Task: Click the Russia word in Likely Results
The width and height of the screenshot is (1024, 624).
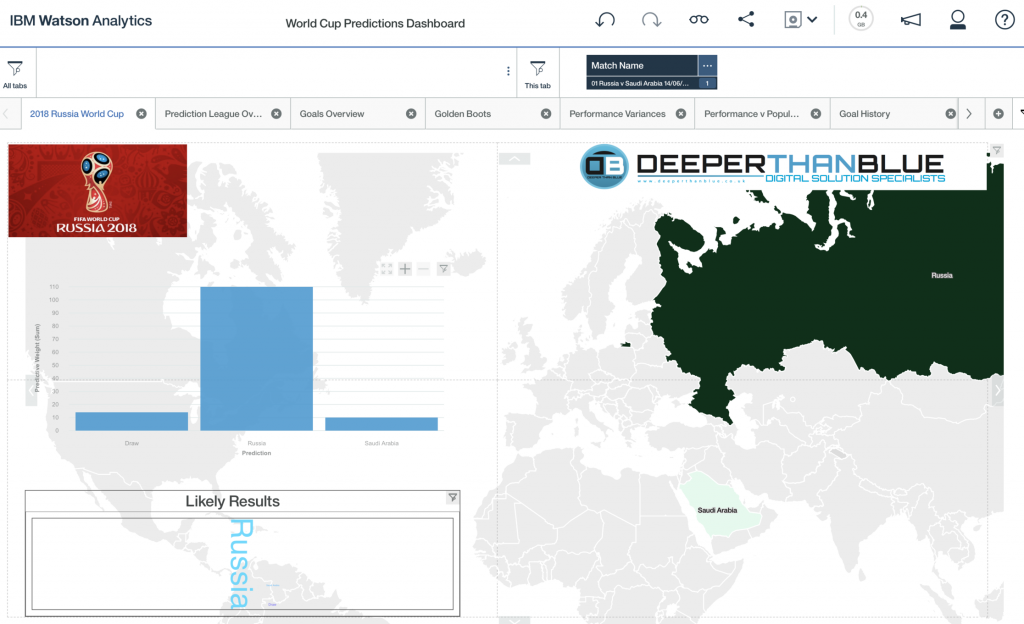Action: [x=240, y=564]
